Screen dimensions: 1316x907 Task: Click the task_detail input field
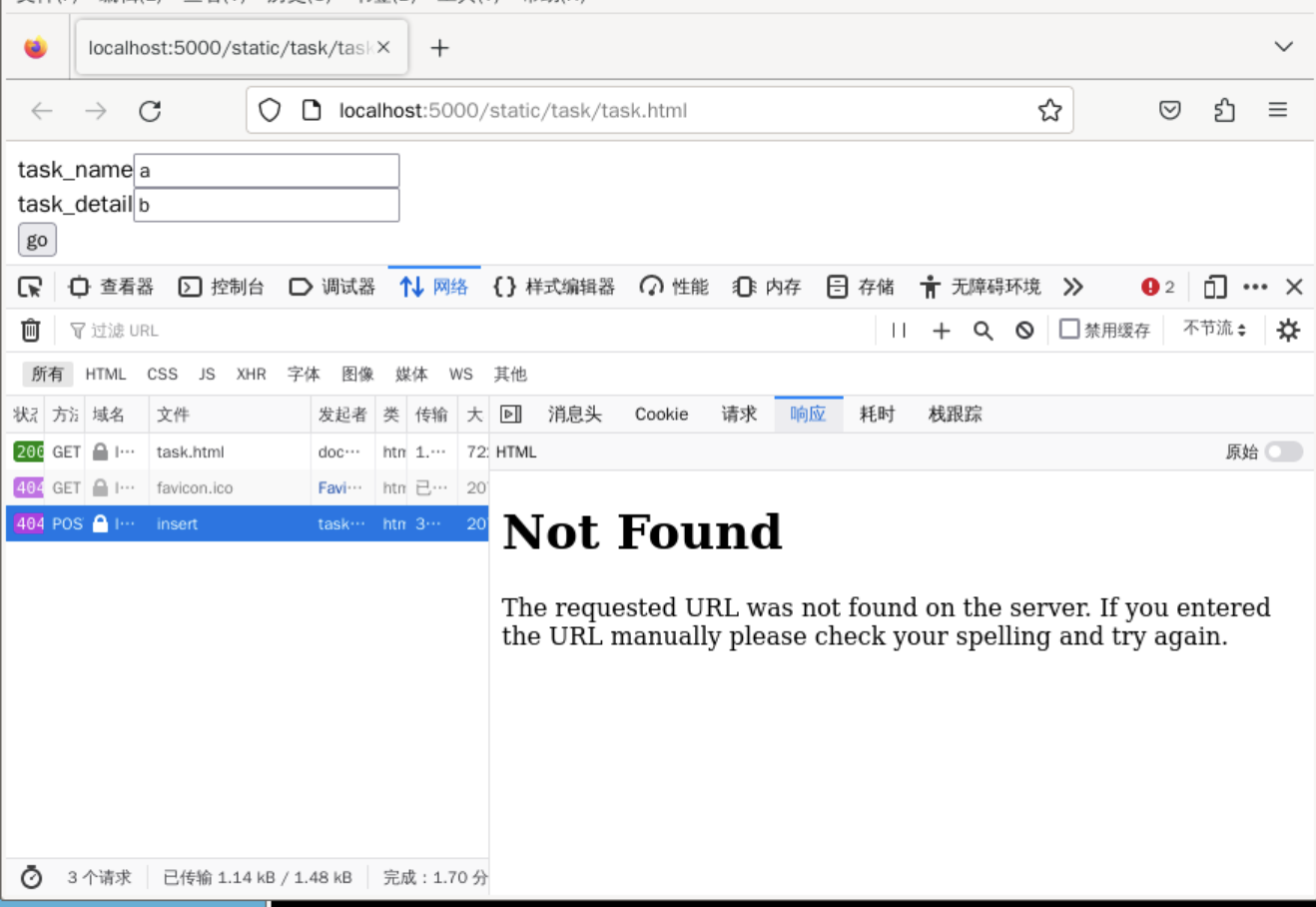[267, 205]
